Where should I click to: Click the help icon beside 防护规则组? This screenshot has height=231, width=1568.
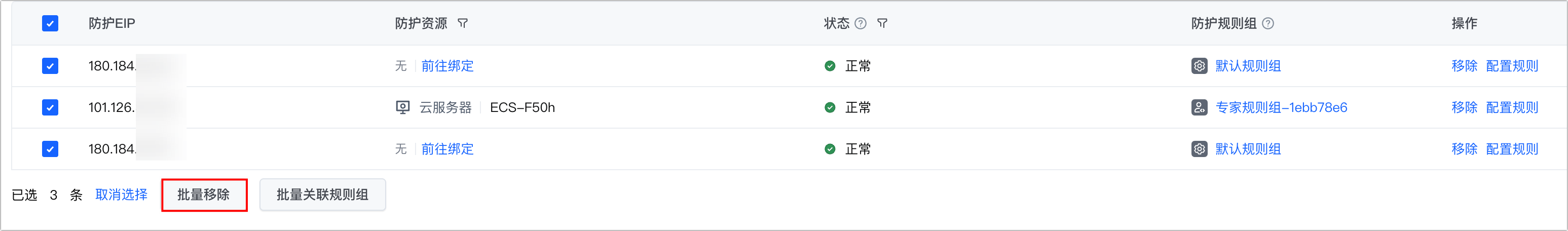[x=1268, y=24]
